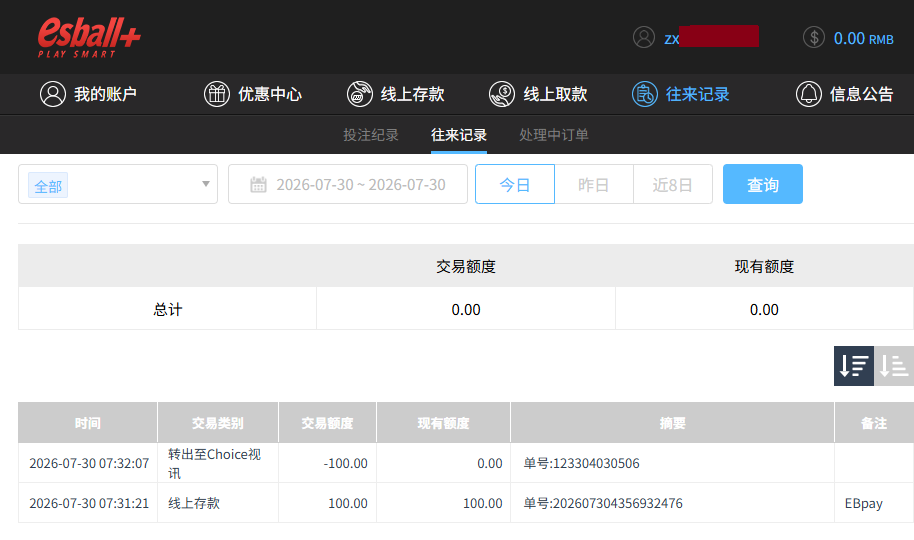The width and height of the screenshot is (914, 540).
Task: Click 单号:123304030506 summary cell
Action: coord(672,463)
